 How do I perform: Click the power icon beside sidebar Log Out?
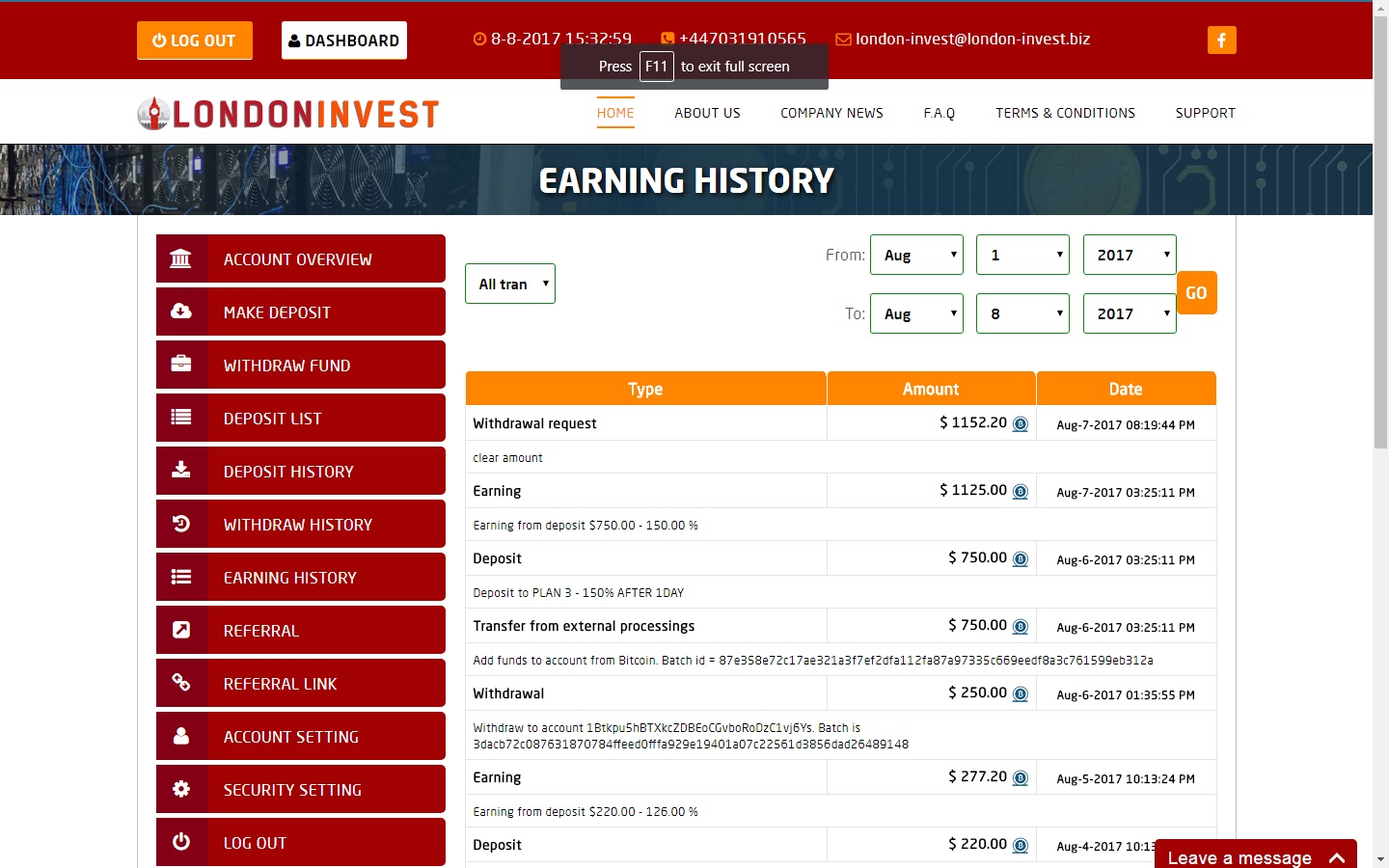pyautogui.click(x=180, y=841)
